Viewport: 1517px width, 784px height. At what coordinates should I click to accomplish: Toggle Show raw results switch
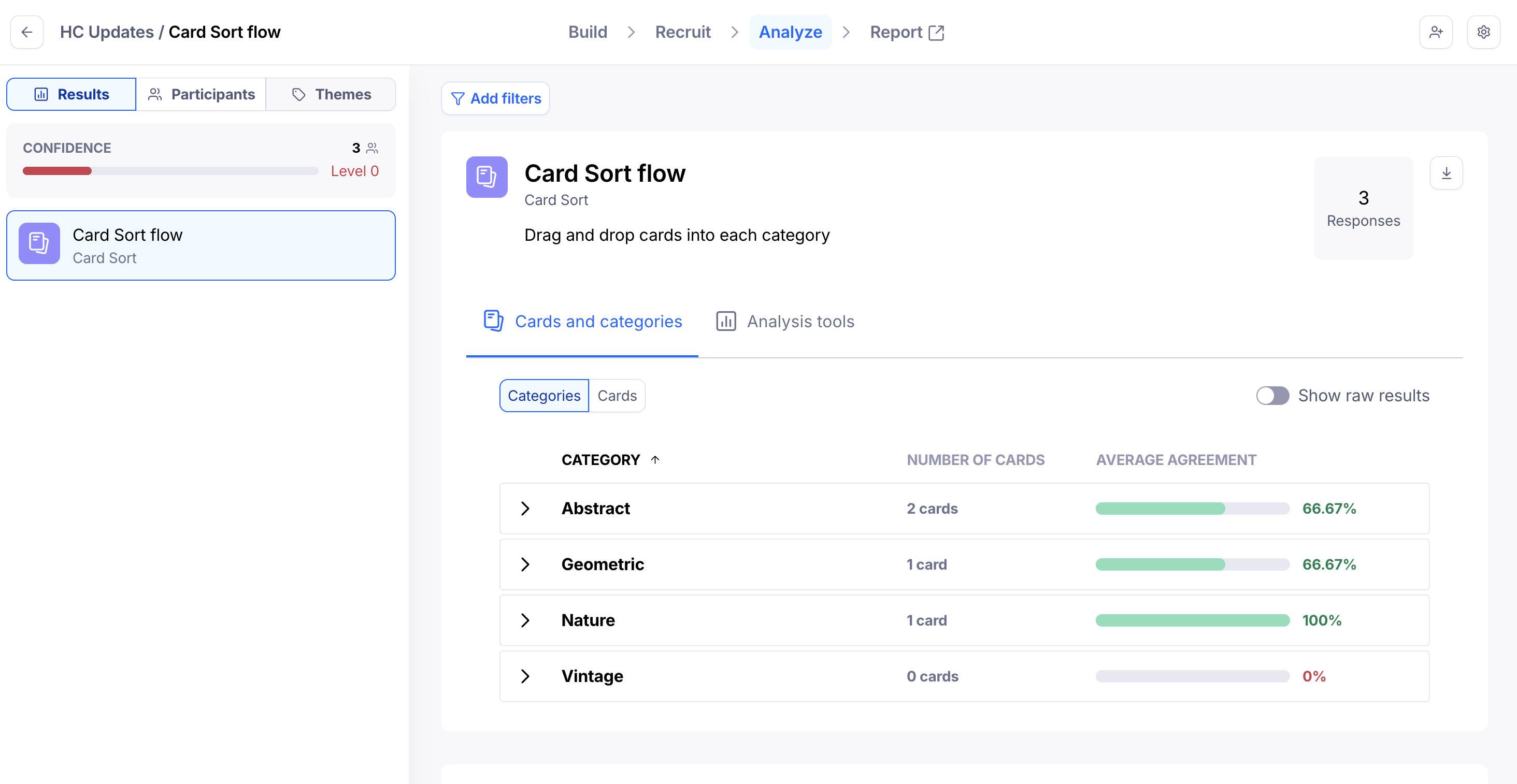click(x=1272, y=396)
